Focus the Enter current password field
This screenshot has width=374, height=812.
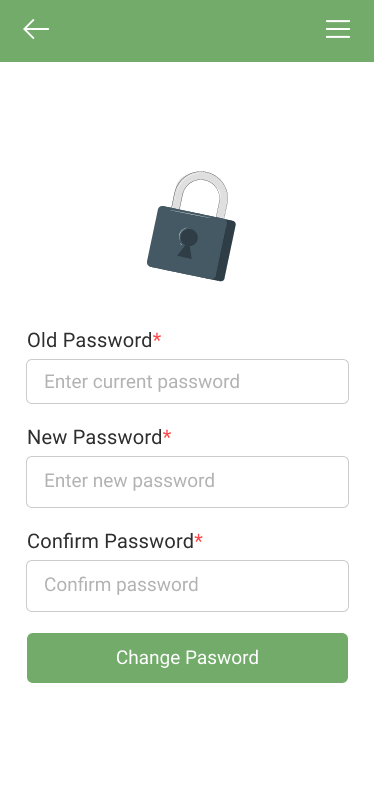pos(188,382)
